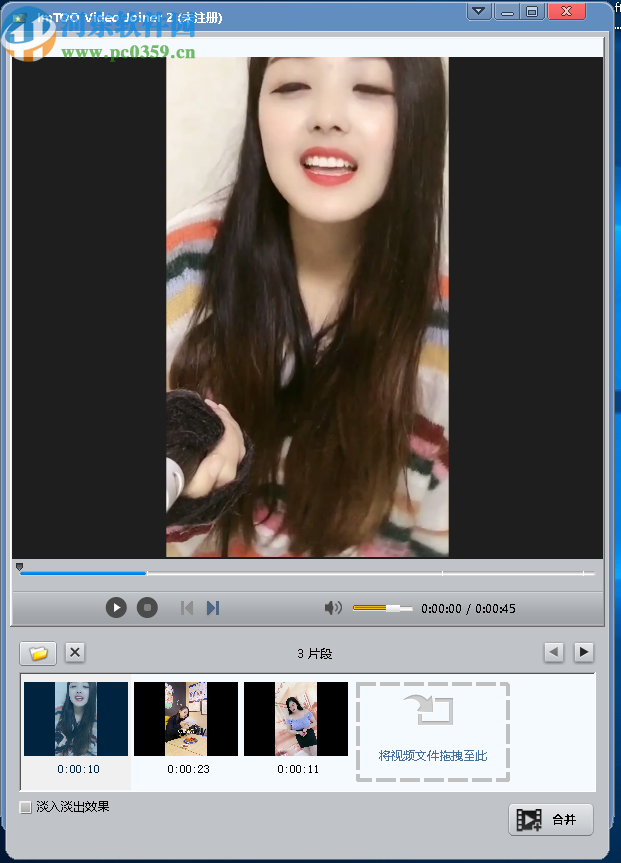621x863 pixels.
Task: Open video files with the folder button
Action: (x=38, y=653)
